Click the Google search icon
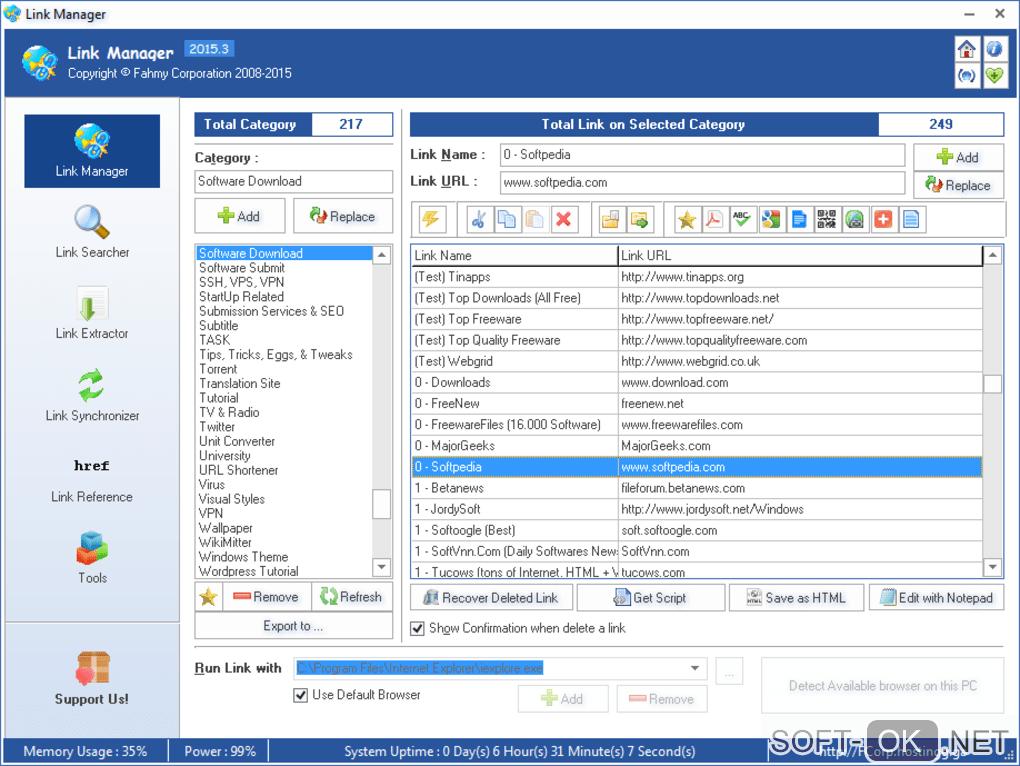 point(771,219)
